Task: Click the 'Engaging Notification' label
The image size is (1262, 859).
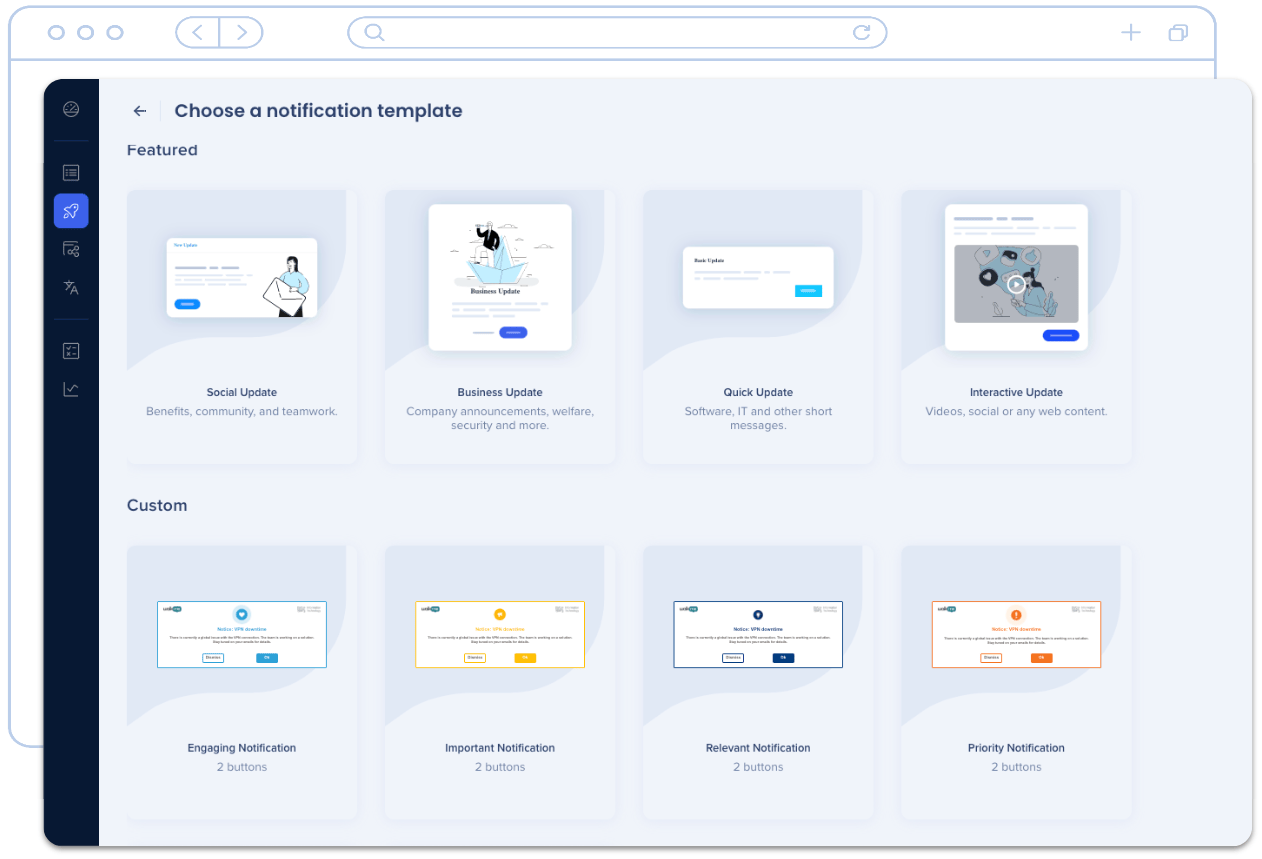Action: pos(242,748)
